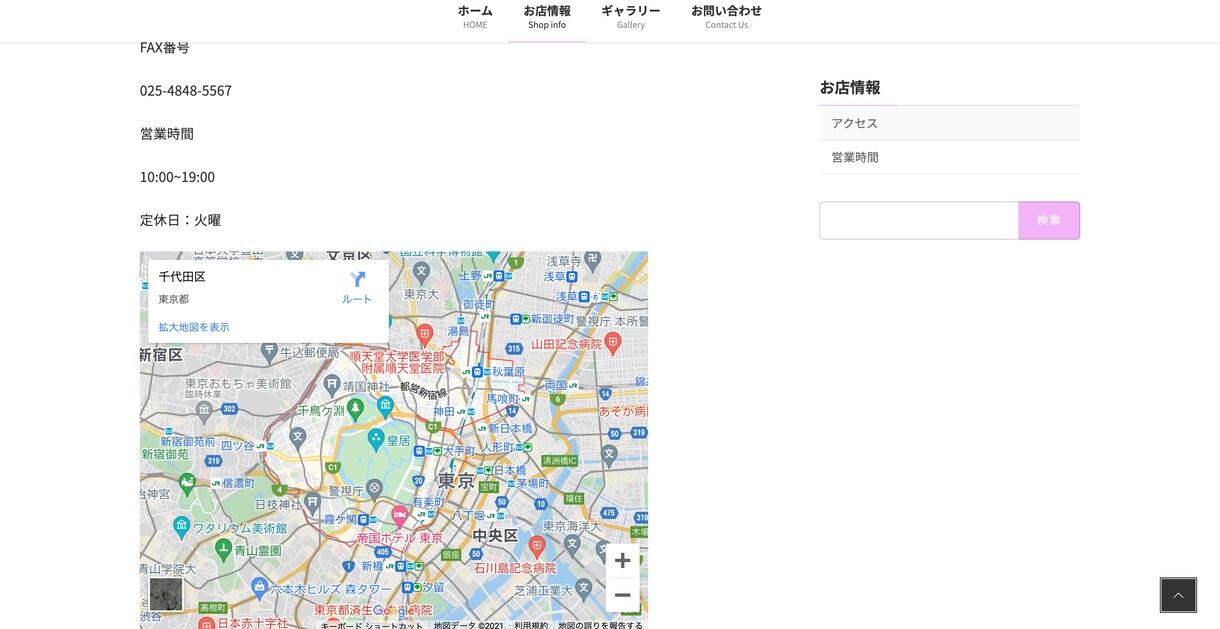
Task: Open 地図の誤りを報告する report link
Action: pos(600,625)
